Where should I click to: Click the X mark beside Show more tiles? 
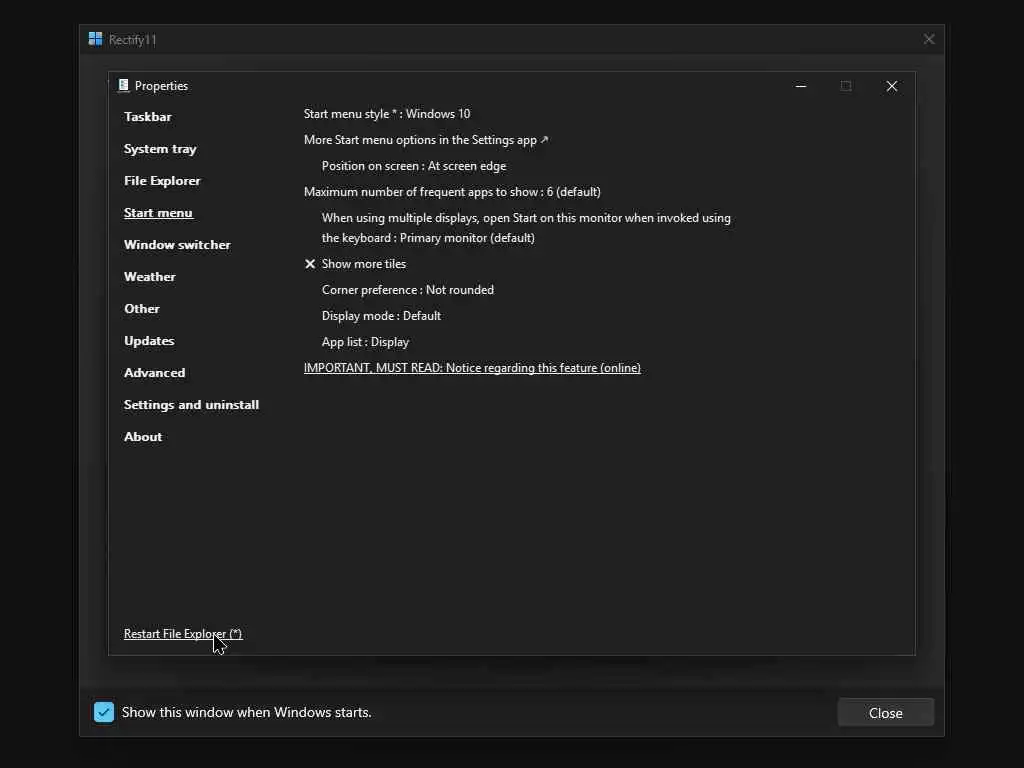(310, 264)
